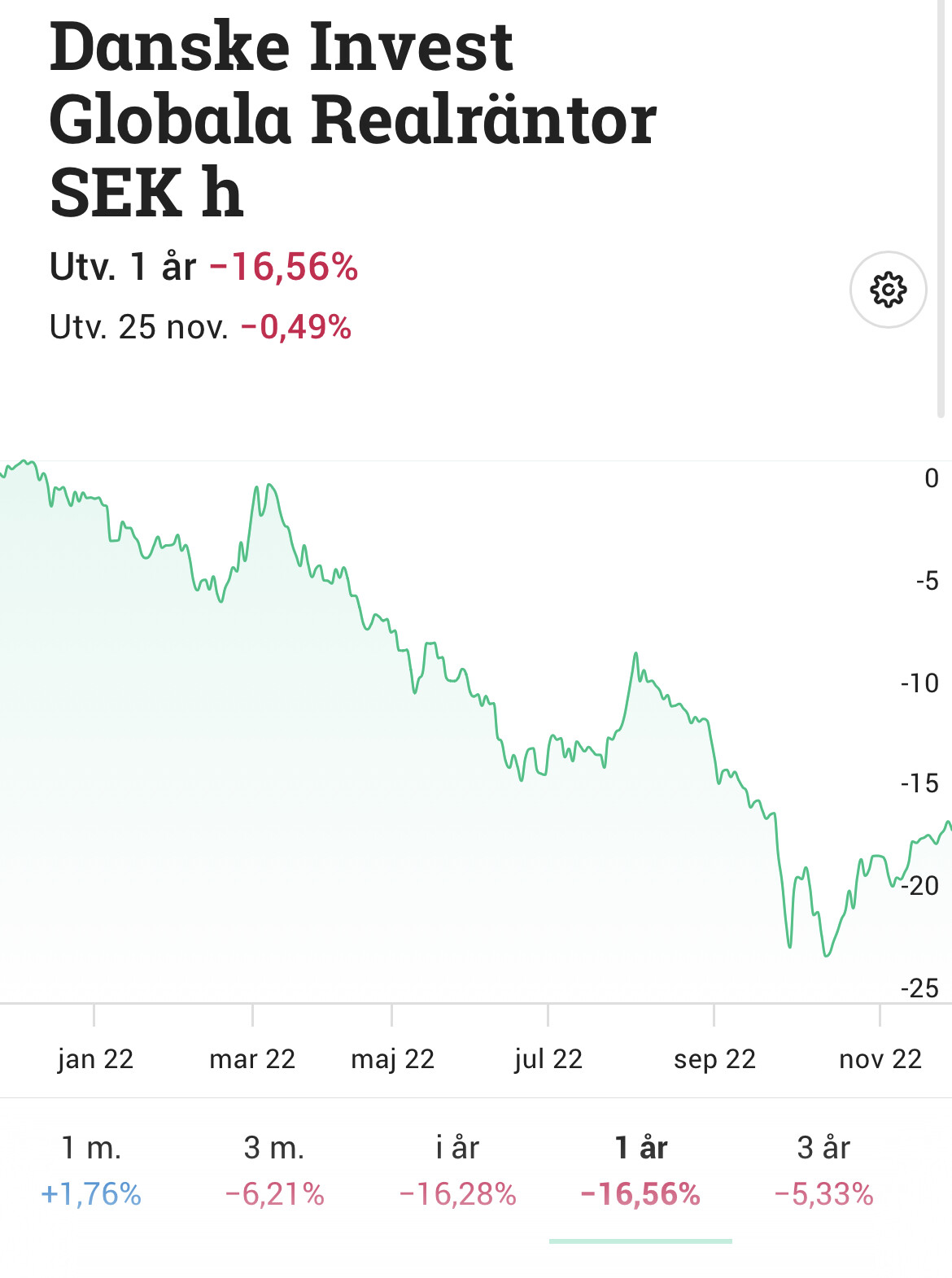
Task: Click the jul 22 axis marker
Action: pos(548,1058)
